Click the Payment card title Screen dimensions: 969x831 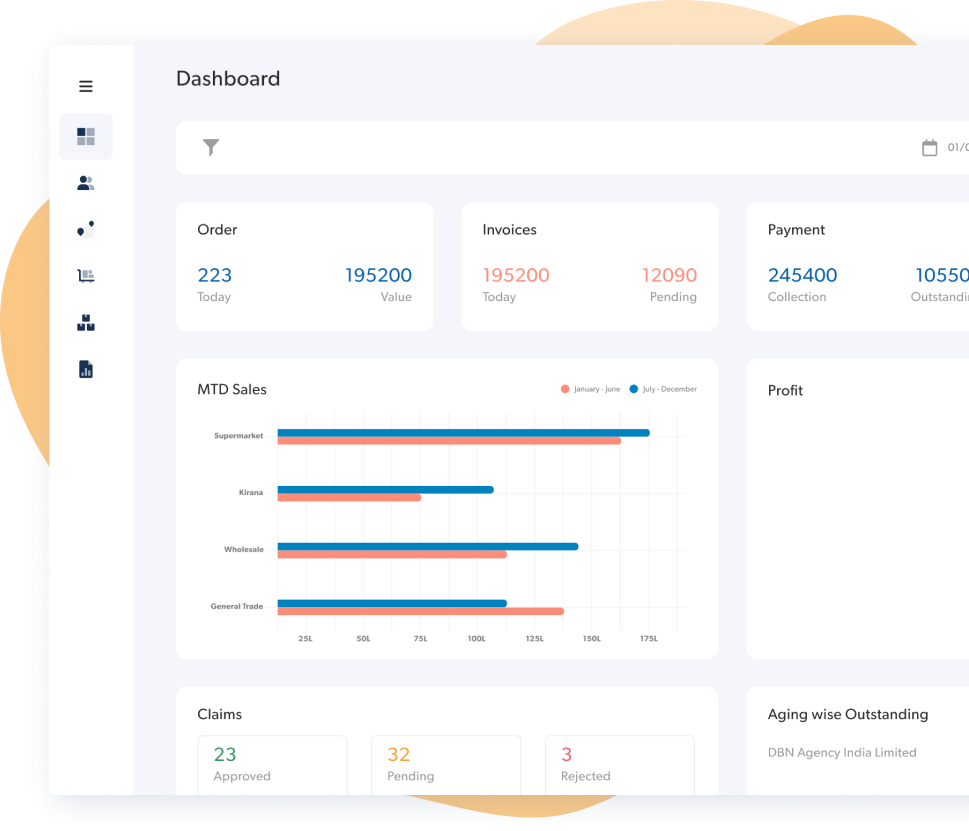[x=796, y=230]
